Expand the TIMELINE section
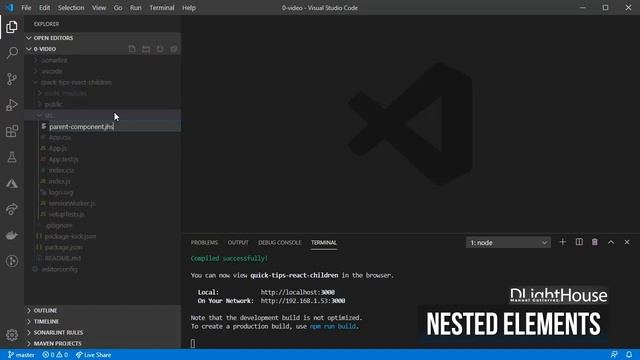This screenshot has width=640, height=360. [x=102, y=322]
